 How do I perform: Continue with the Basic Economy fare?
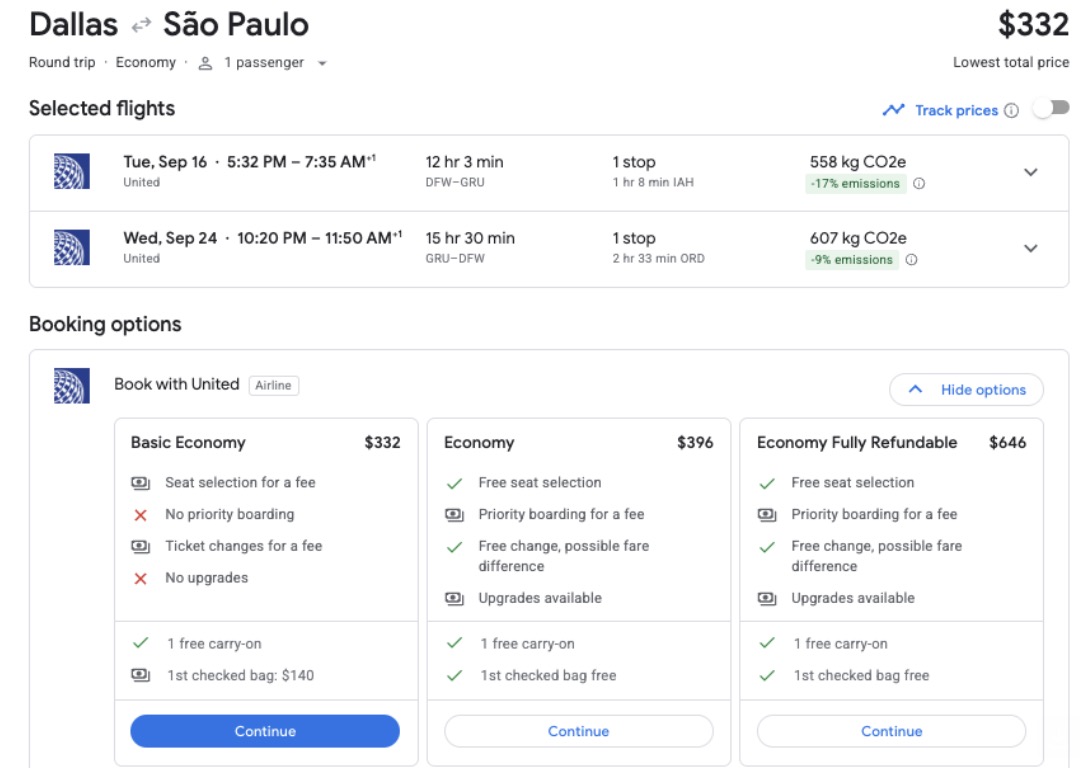pyautogui.click(x=264, y=731)
